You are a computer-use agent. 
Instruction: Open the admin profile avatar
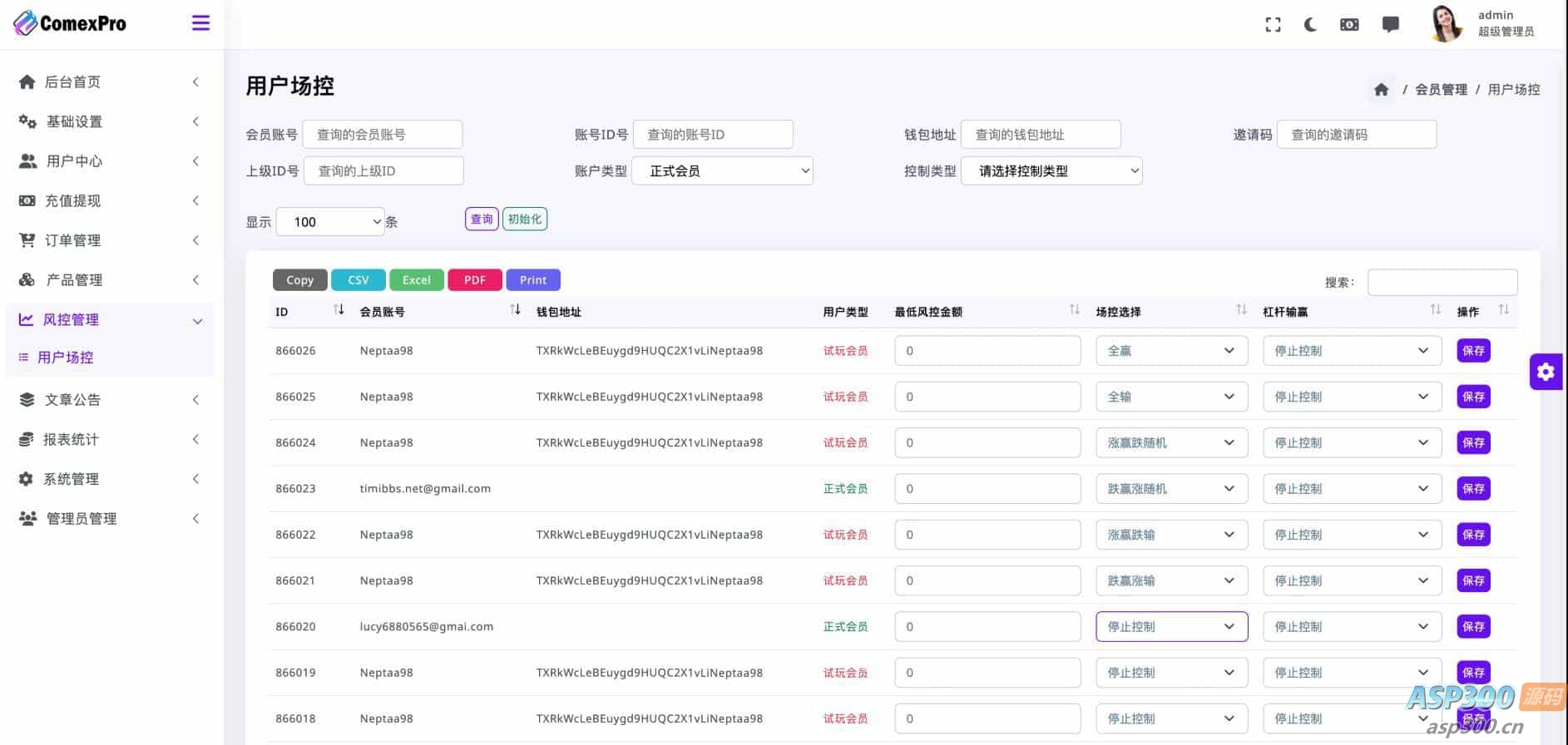pyautogui.click(x=1446, y=23)
